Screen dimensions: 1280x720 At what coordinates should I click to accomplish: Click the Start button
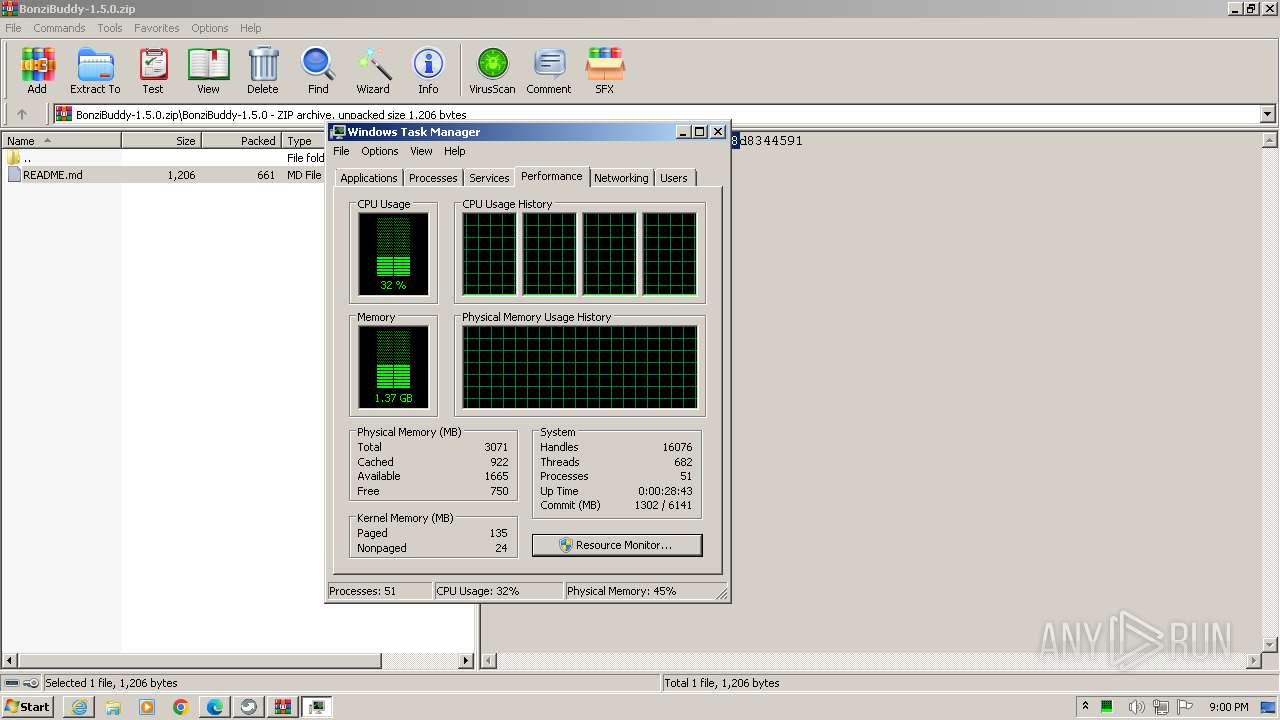27,707
